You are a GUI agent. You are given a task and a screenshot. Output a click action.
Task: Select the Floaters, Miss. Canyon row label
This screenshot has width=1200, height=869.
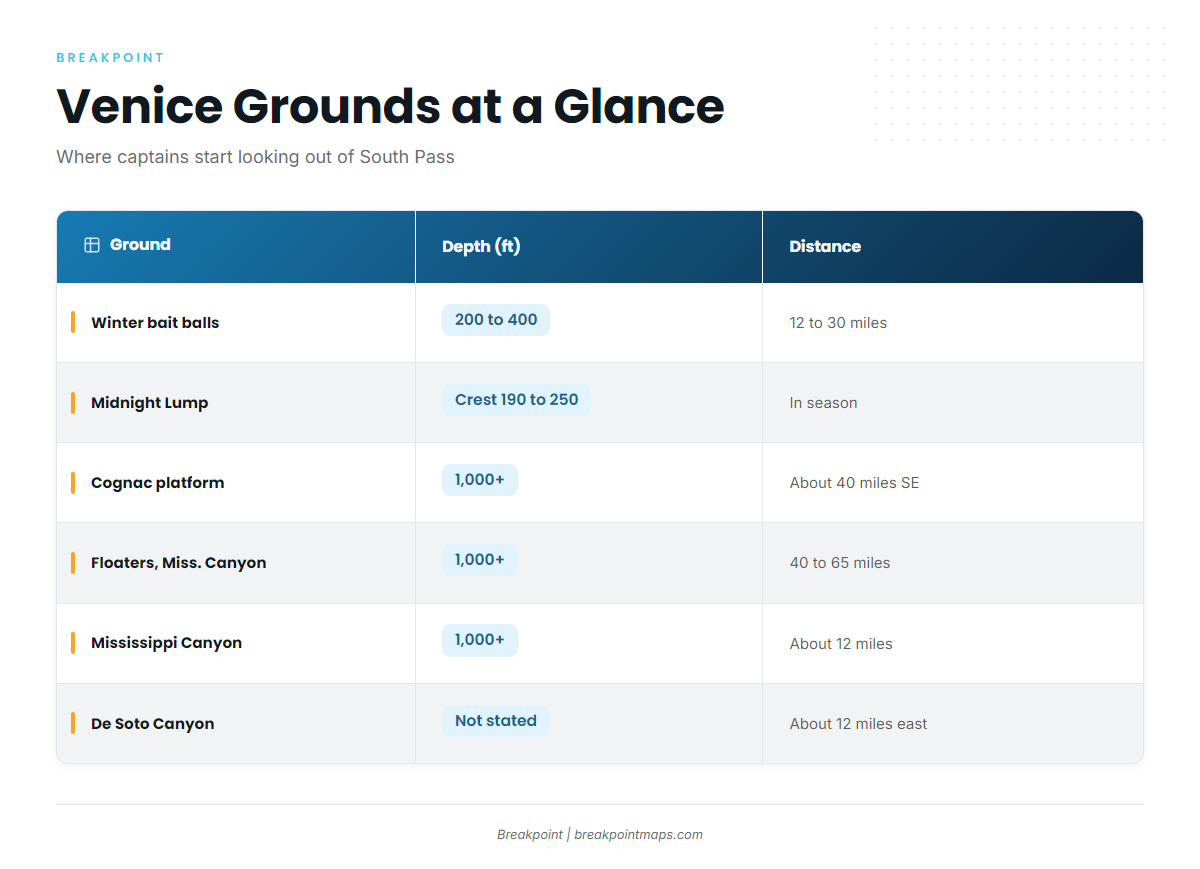[179, 563]
